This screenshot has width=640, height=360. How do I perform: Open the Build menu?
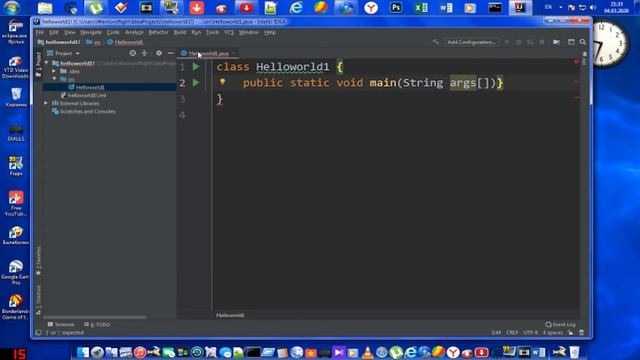tap(180, 32)
